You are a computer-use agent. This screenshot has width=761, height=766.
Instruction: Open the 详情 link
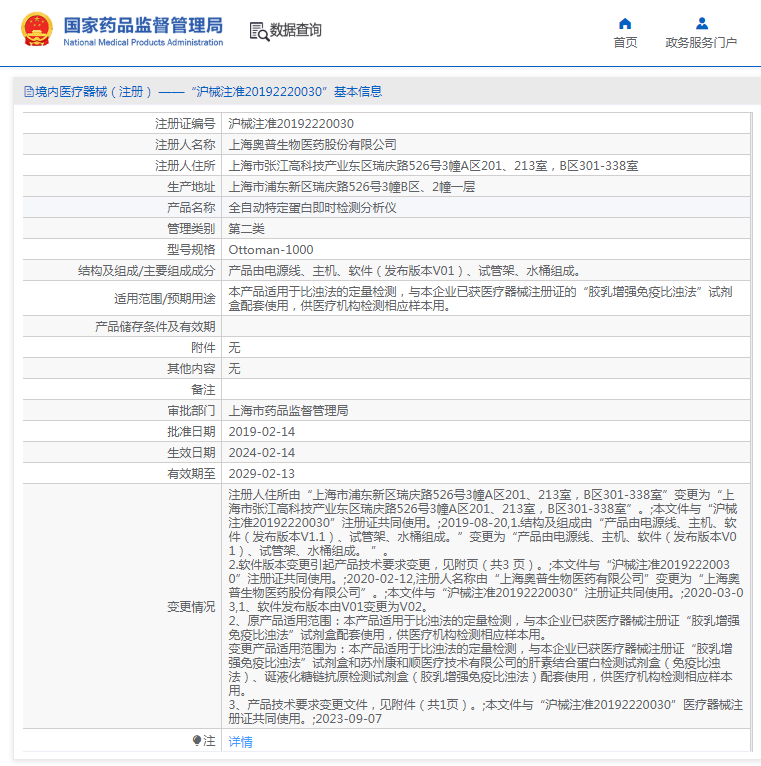point(240,742)
